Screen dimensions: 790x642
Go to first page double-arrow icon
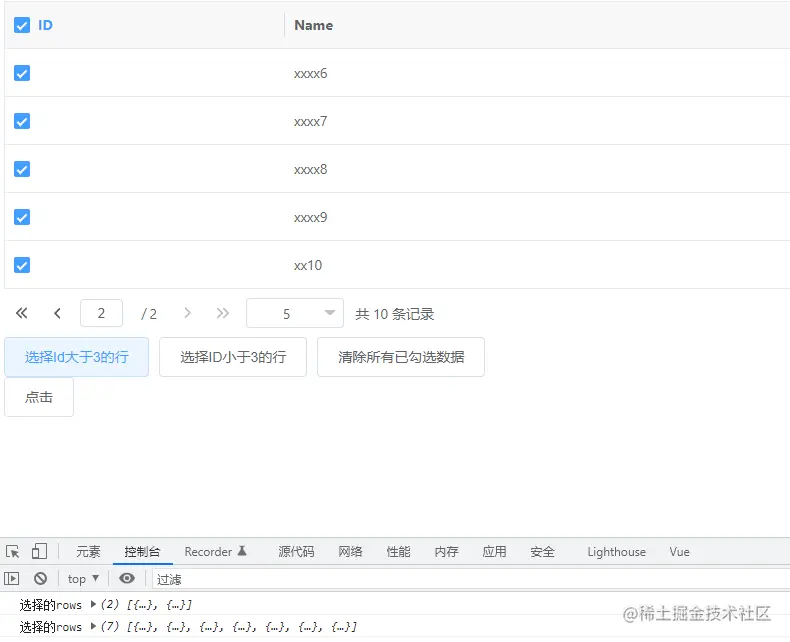21,313
